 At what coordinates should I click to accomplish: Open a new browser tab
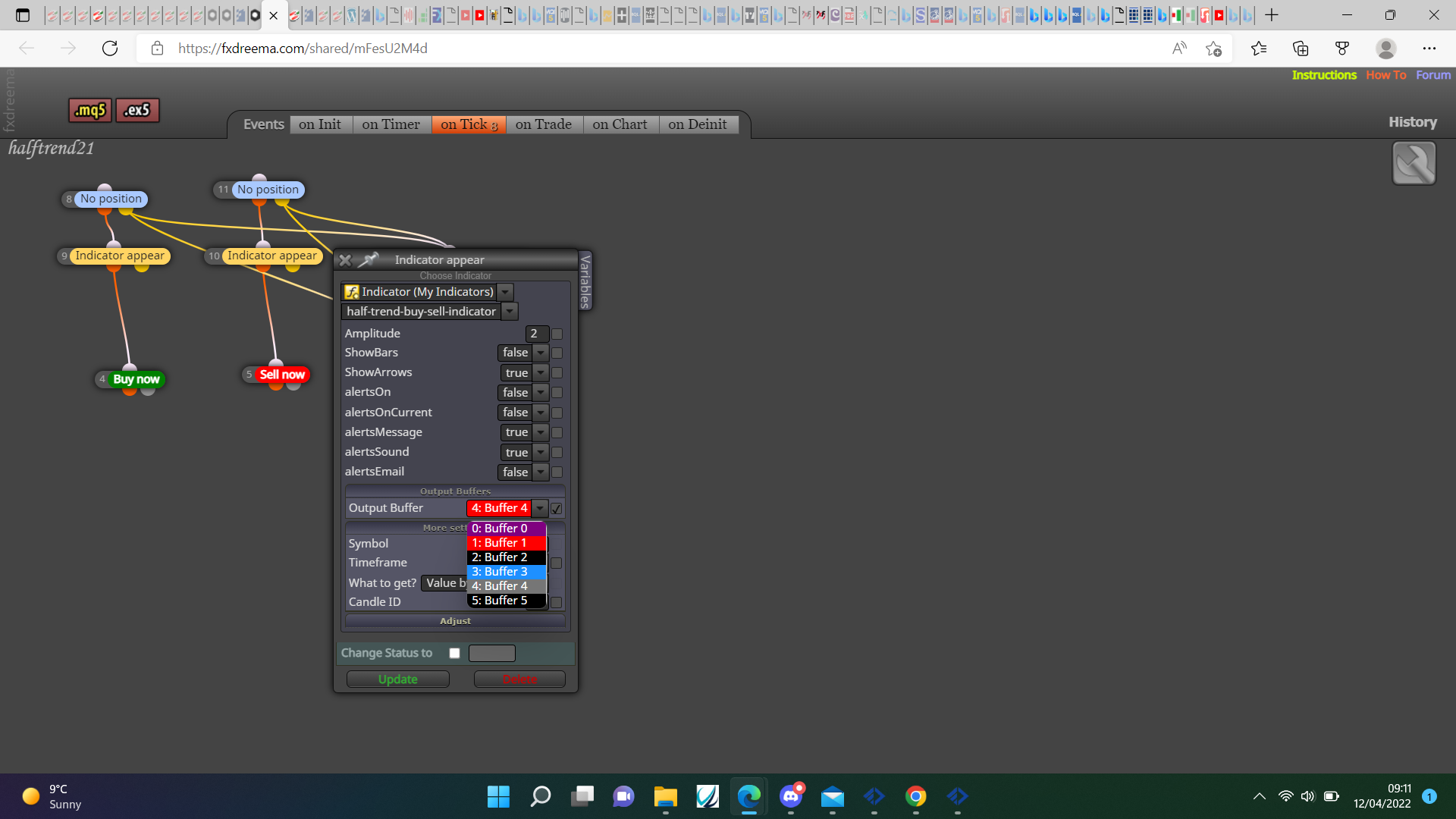[1272, 15]
